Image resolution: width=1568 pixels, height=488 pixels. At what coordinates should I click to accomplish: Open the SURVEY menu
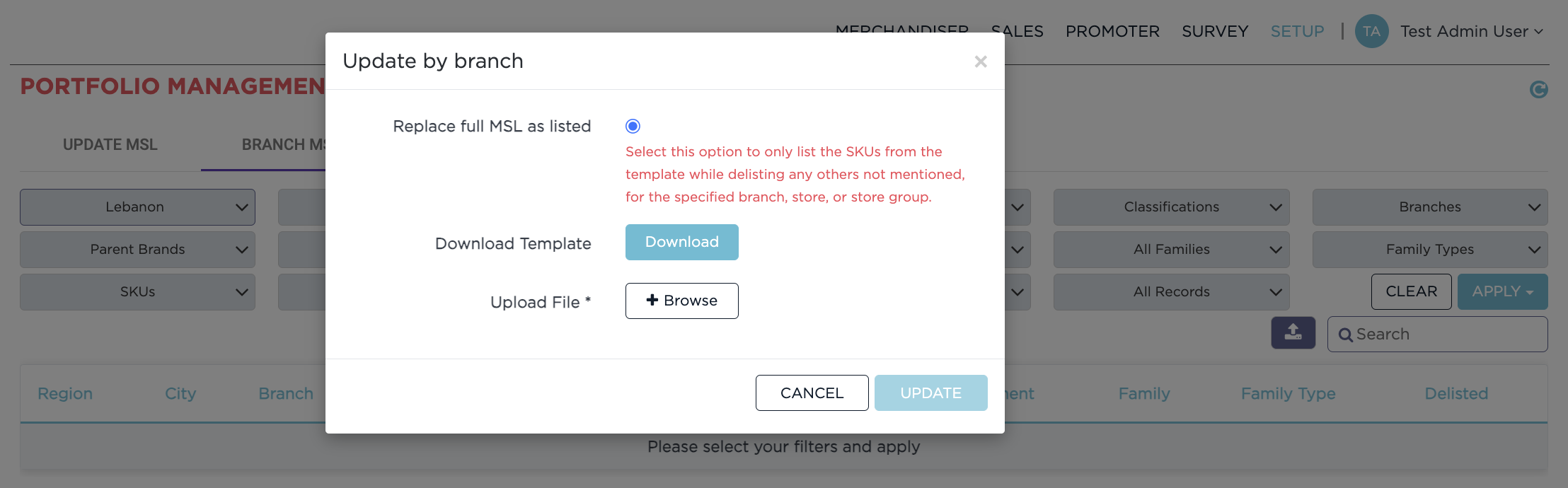click(1214, 32)
